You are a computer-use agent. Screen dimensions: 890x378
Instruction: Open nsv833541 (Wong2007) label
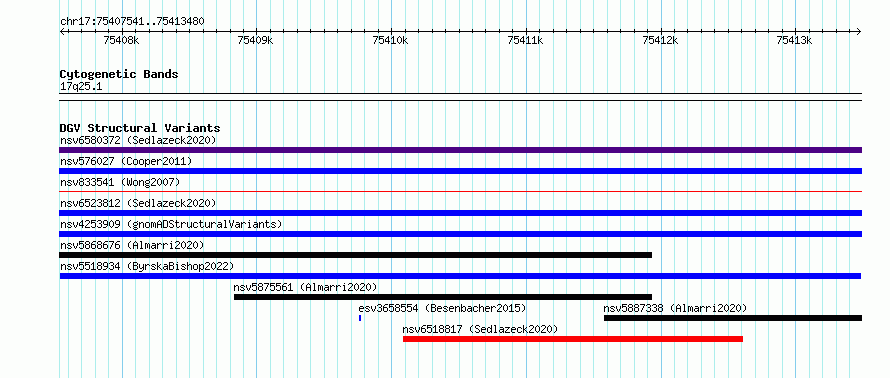120,182
